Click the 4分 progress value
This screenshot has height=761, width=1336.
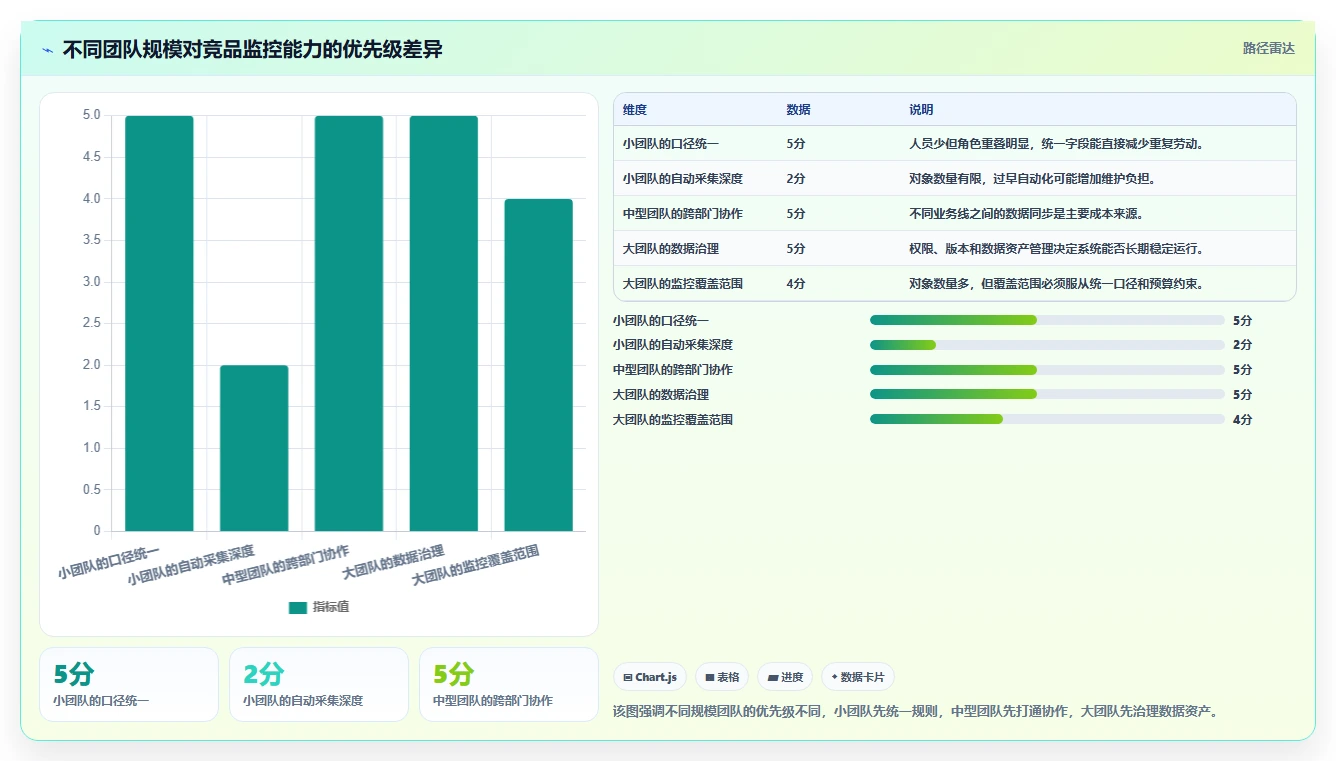coord(1242,420)
